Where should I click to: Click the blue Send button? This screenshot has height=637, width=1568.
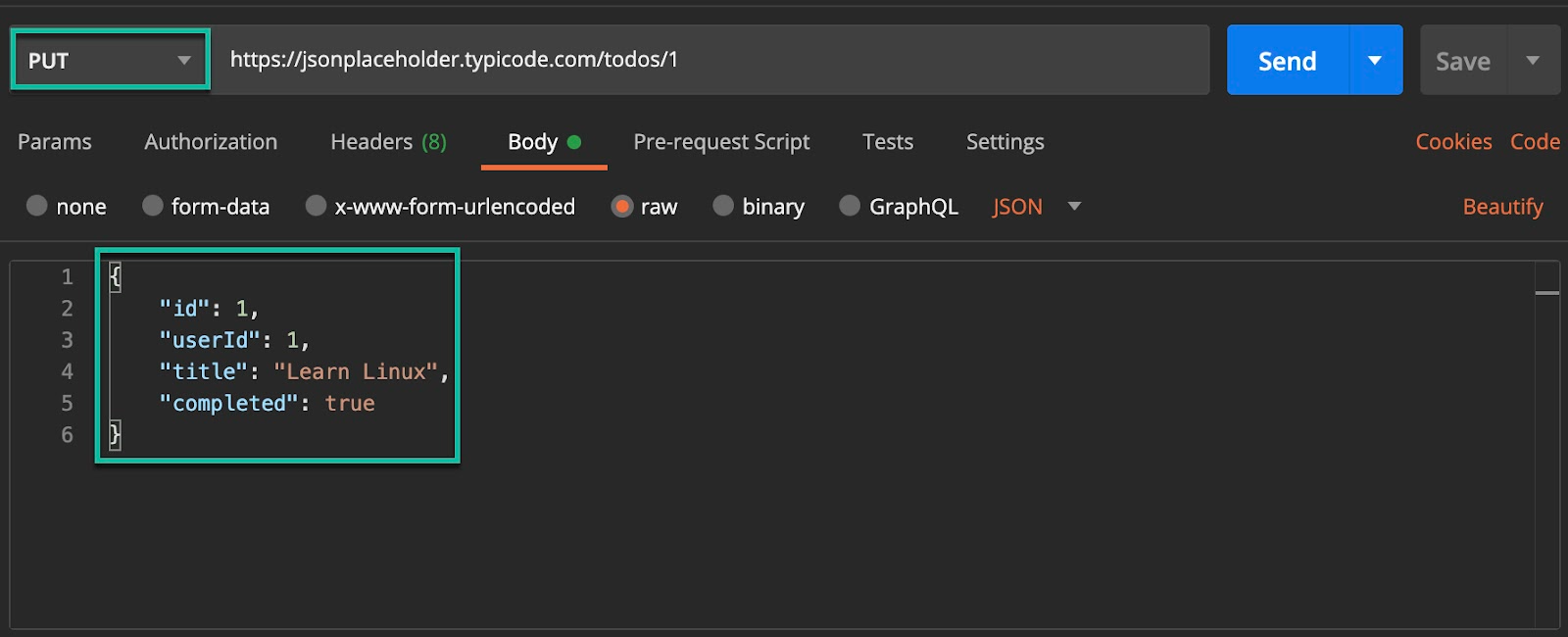pos(1287,61)
